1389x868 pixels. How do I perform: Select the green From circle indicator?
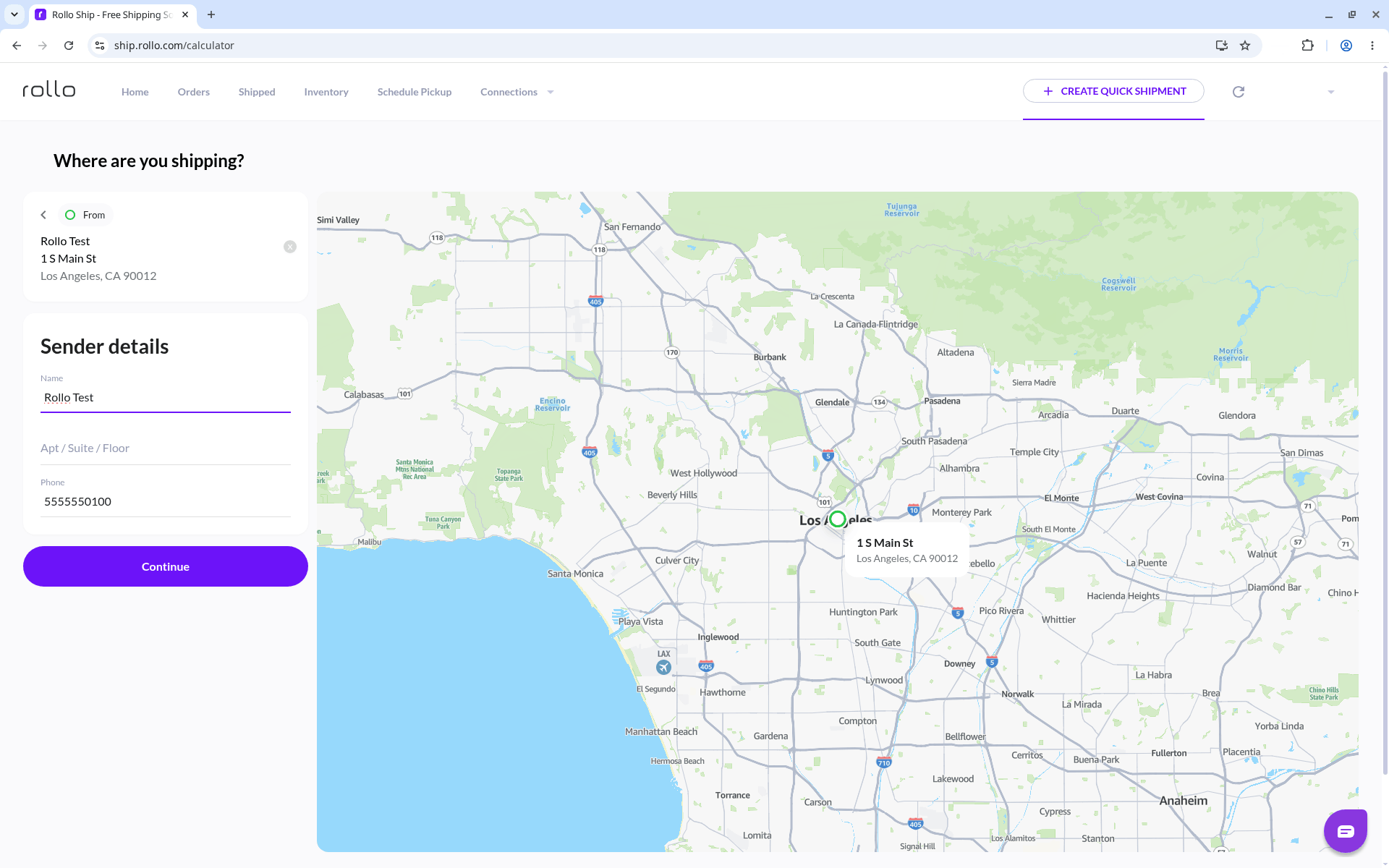(70, 215)
